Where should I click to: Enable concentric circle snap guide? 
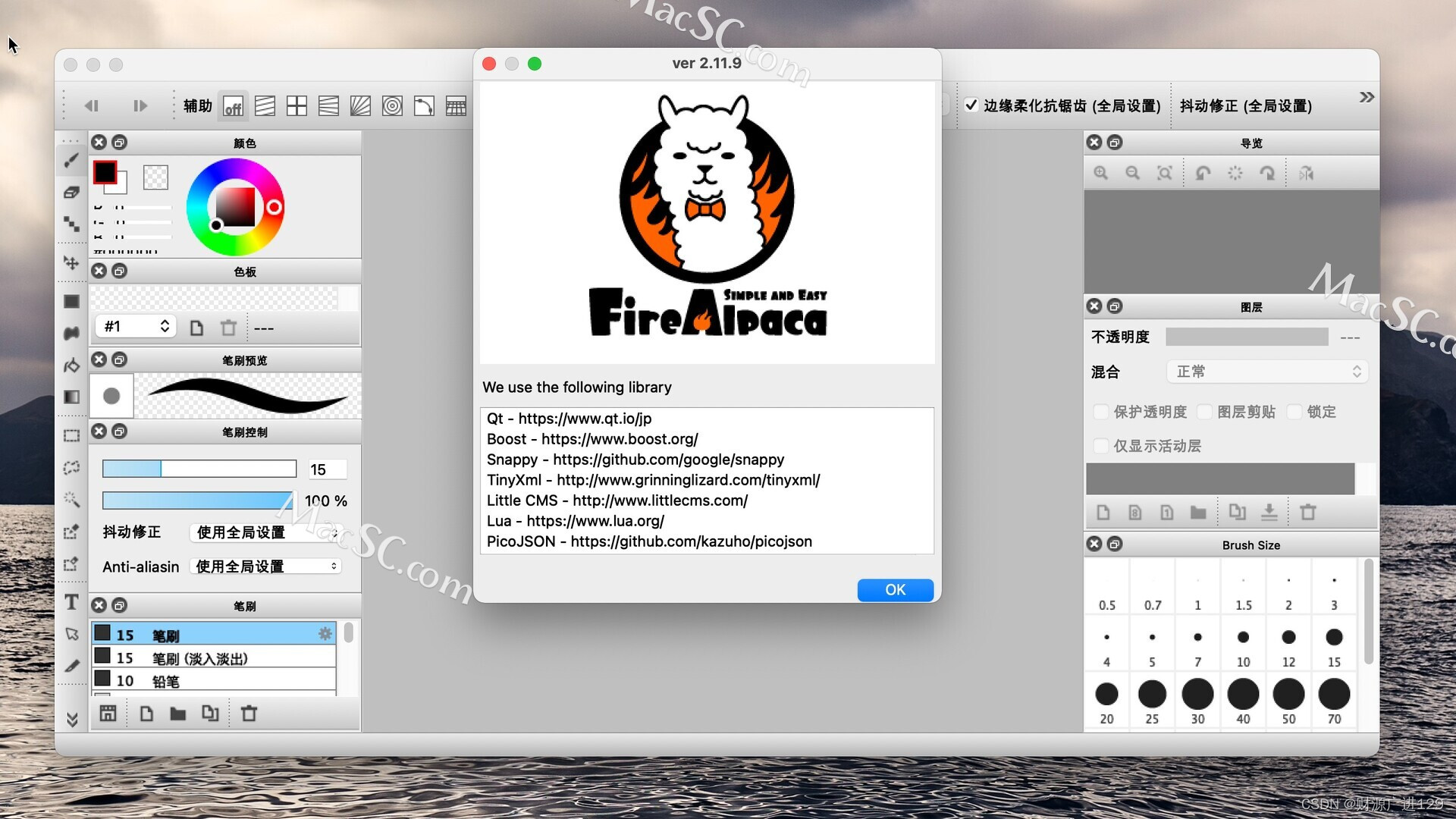pyautogui.click(x=392, y=106)
